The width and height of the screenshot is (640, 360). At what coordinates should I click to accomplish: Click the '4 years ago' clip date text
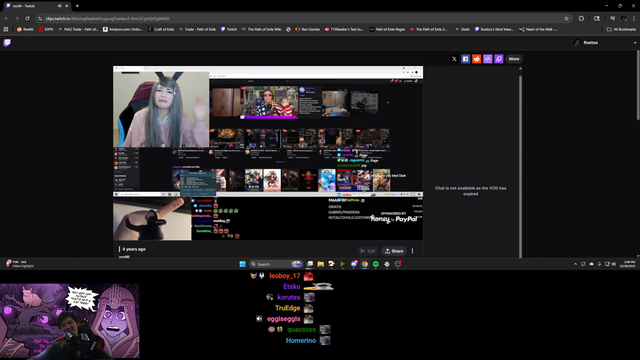click(134, 249)
